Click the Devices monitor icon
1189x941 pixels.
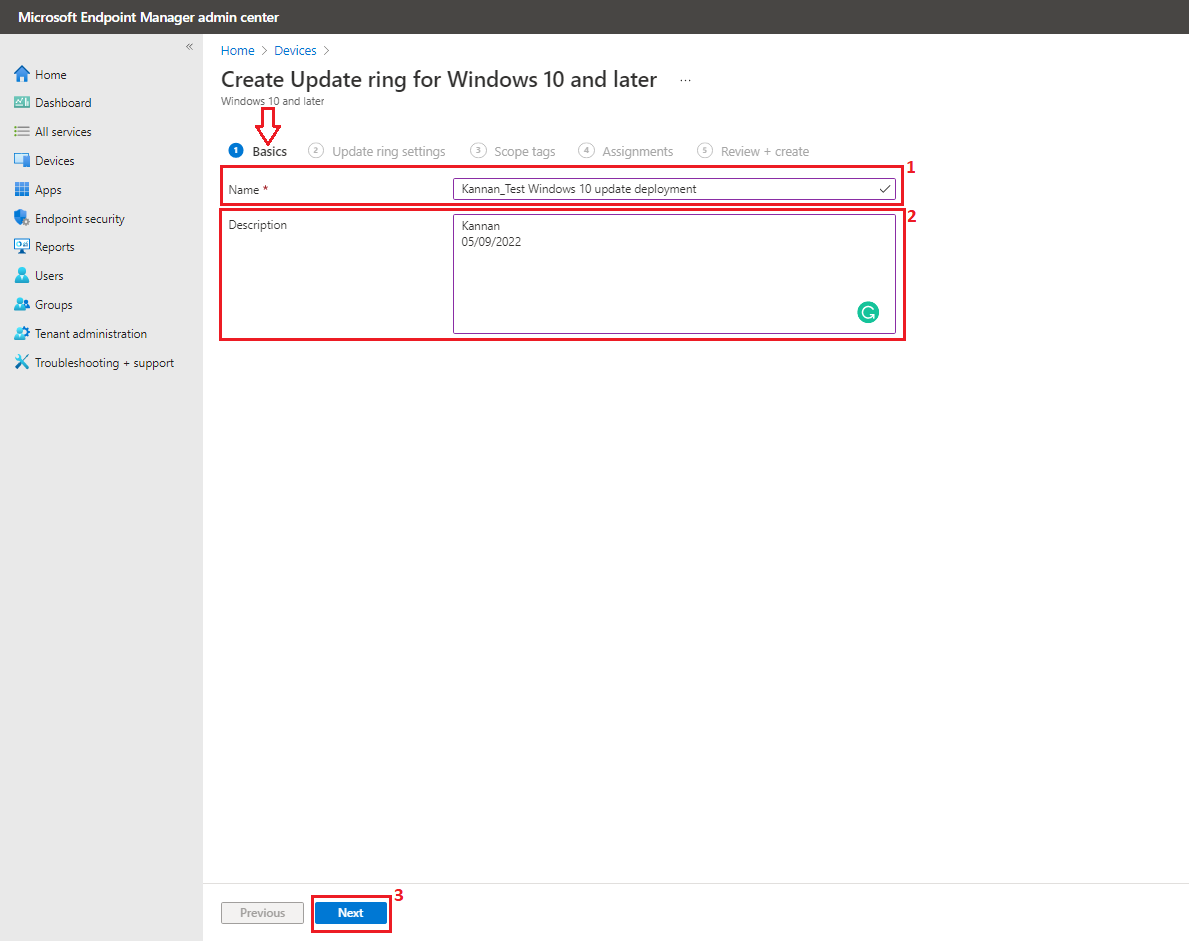22,161
